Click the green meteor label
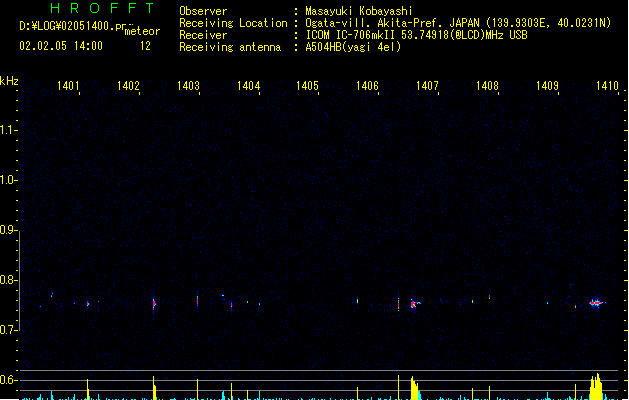Image resolution: width=629 pixels, height=400 pixels. [x=142, y=31]
